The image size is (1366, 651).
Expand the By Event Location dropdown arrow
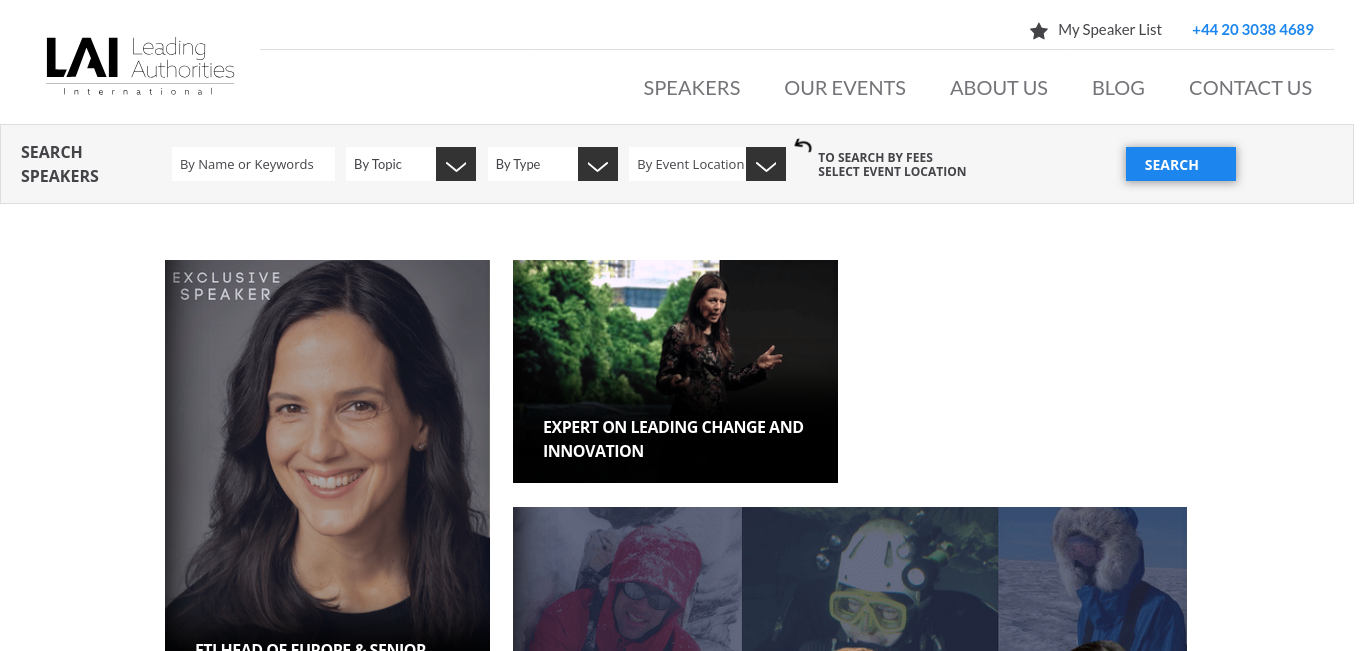click(x=766, y=165)
